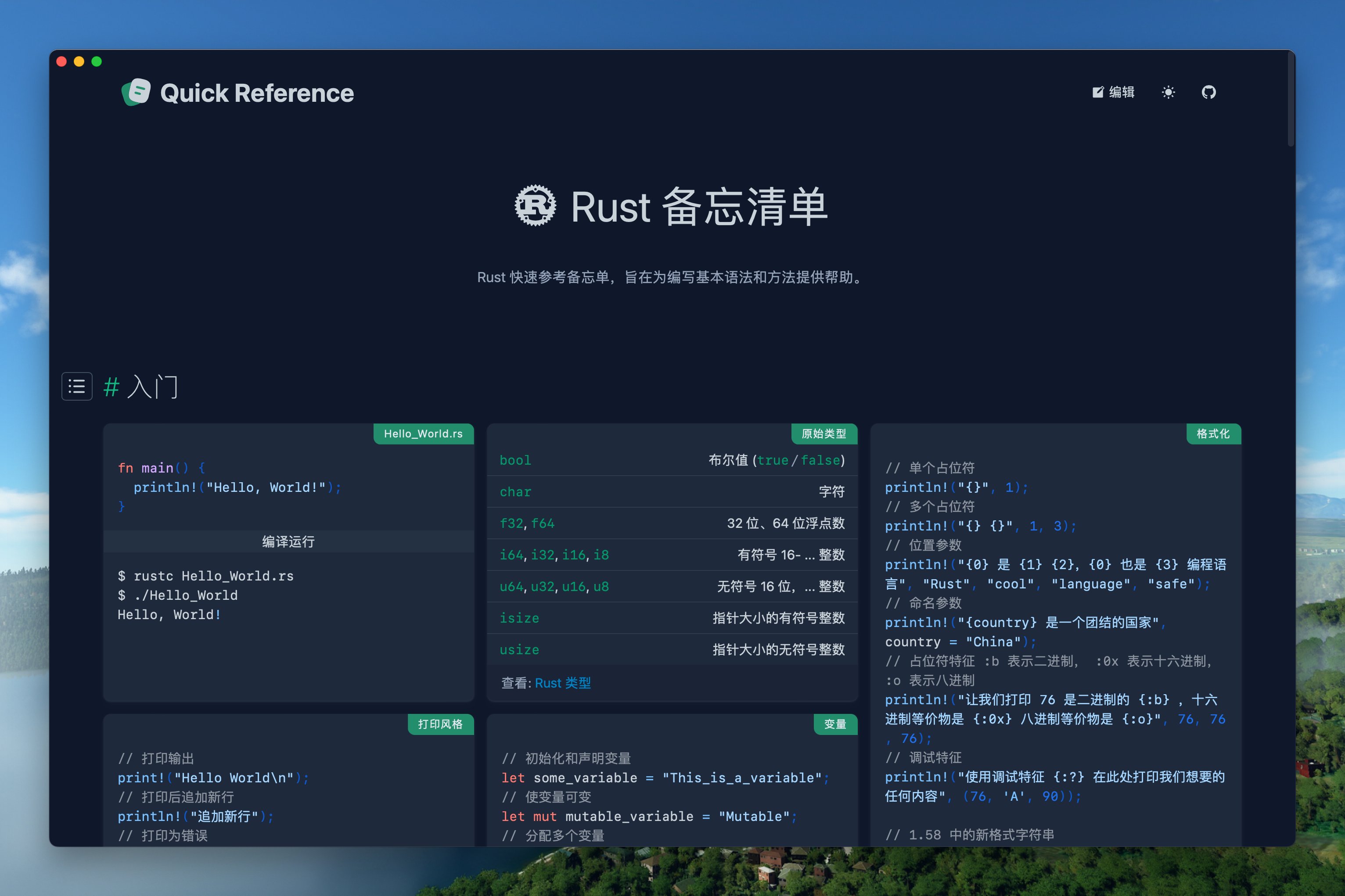Click the 'country = "China"' code line
Viewport: 1345px width, 896px height.
tap(961, 642)
